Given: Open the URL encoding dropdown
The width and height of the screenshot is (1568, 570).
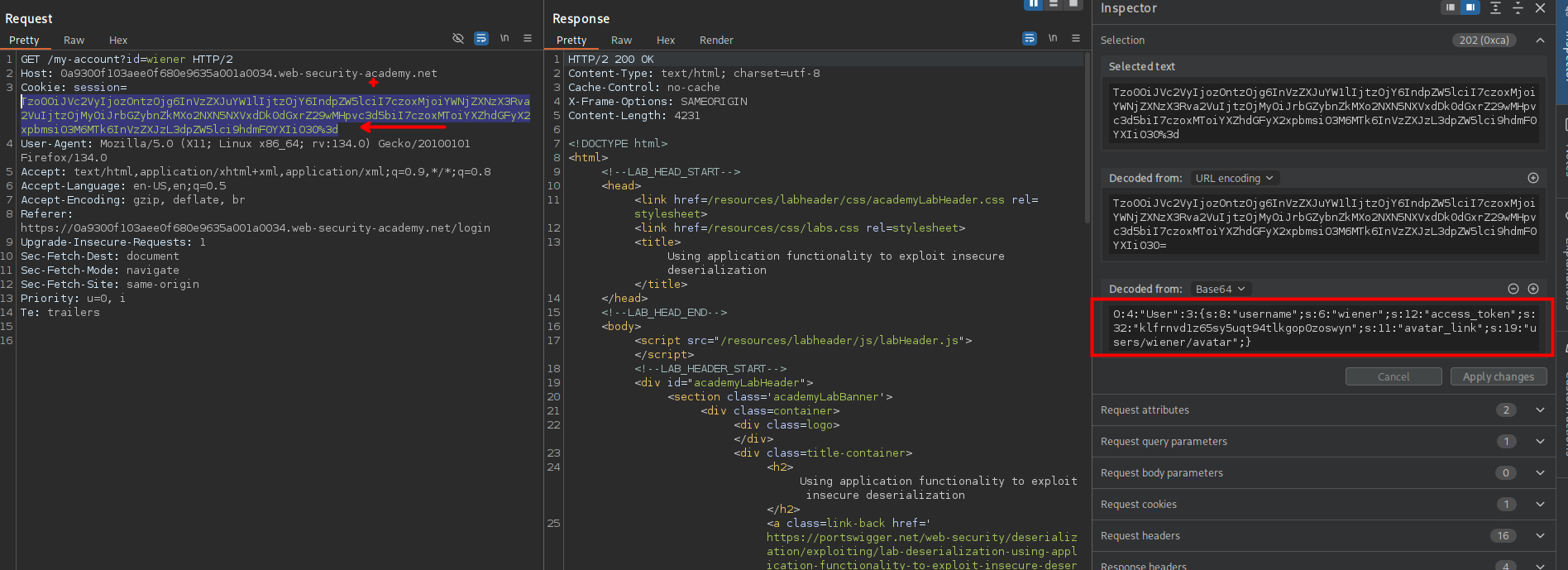Looking at the screenshot, I should [x=1234, y=178].
